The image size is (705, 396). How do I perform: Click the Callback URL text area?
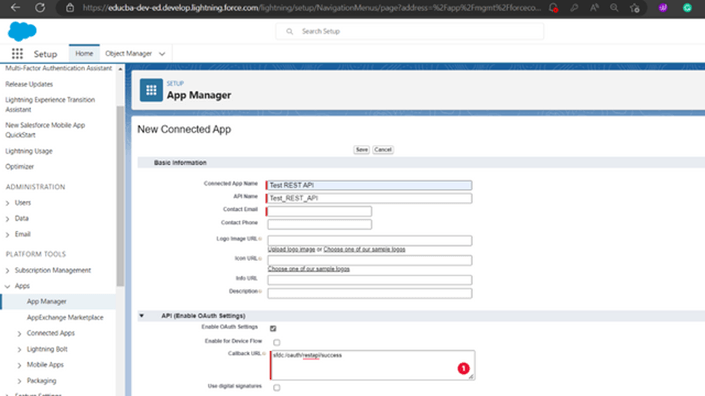[372, 365]
